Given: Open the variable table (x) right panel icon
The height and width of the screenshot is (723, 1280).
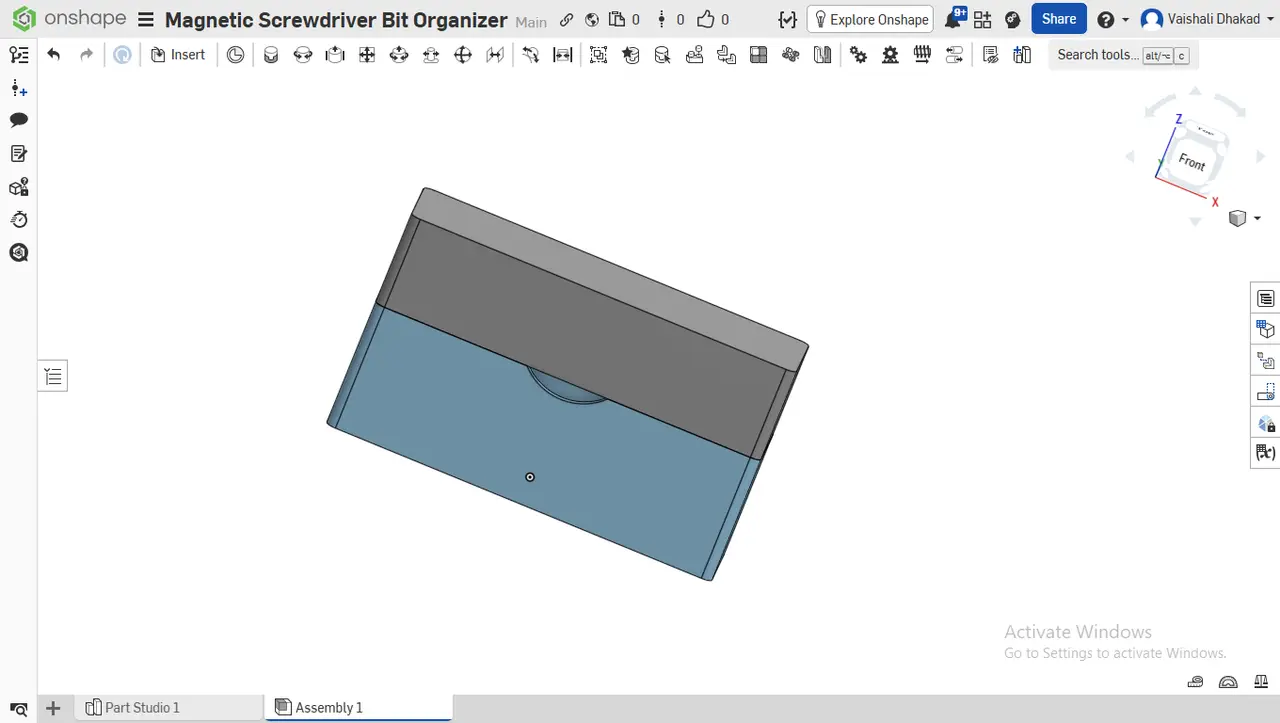Looking at the screenshot, I should pyautogui.click(x=1266, y=454).
